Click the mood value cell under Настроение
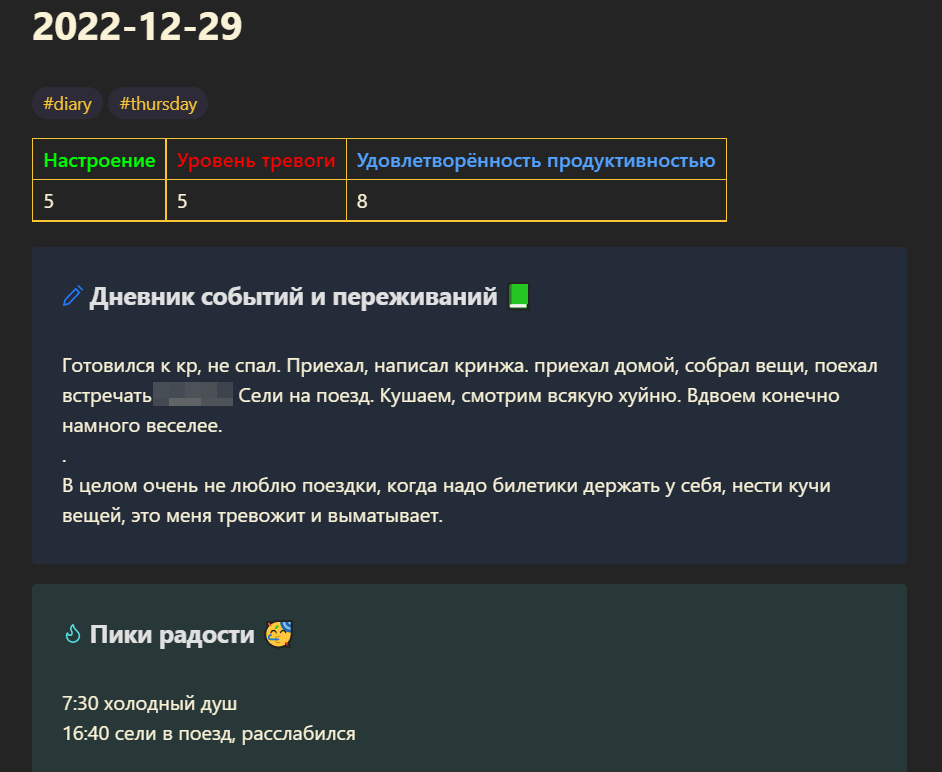 click(99, 201)
